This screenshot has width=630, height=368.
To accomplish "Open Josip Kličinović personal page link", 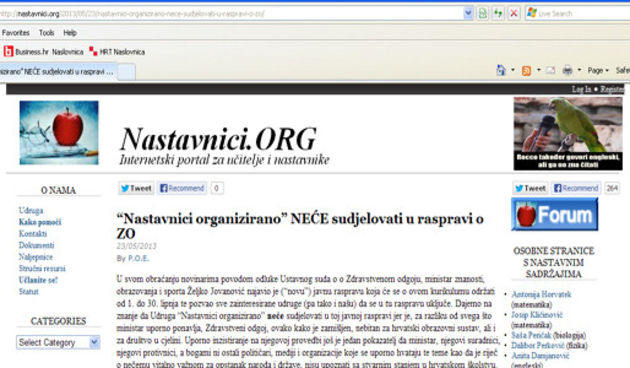I will [x=537, y=315].
